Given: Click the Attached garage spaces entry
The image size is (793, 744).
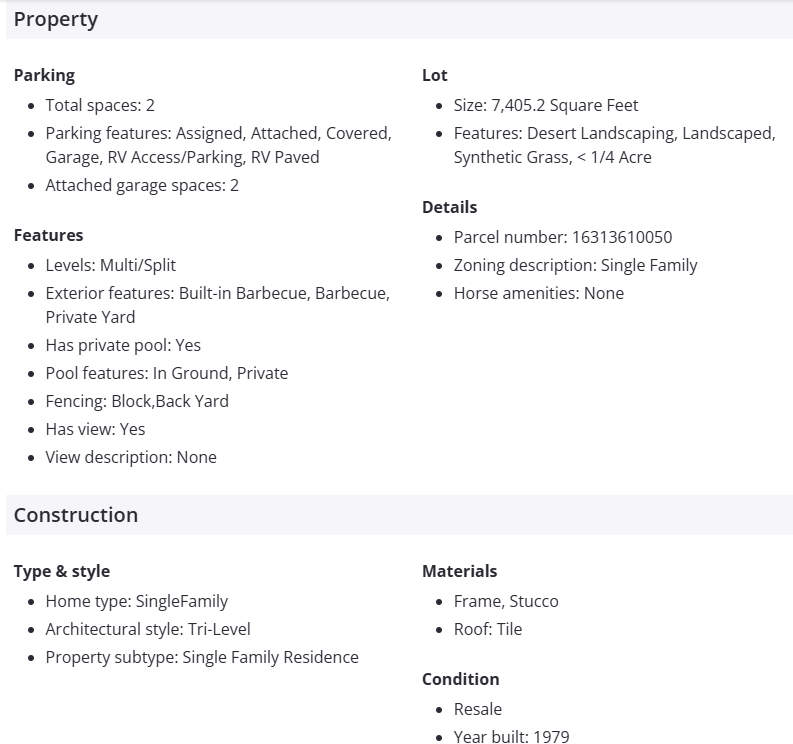Looking at the screenshot, I should click(x=142, y=185).
